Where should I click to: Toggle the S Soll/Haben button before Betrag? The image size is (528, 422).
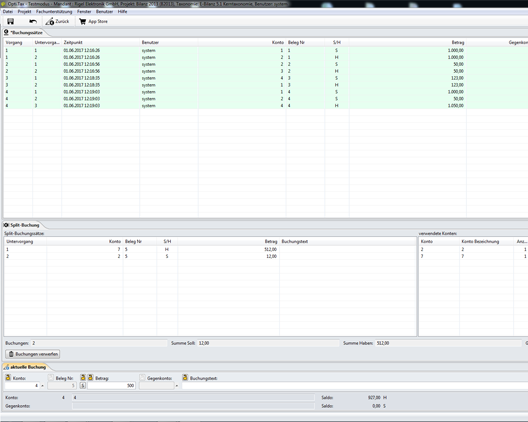pos(83,386)
